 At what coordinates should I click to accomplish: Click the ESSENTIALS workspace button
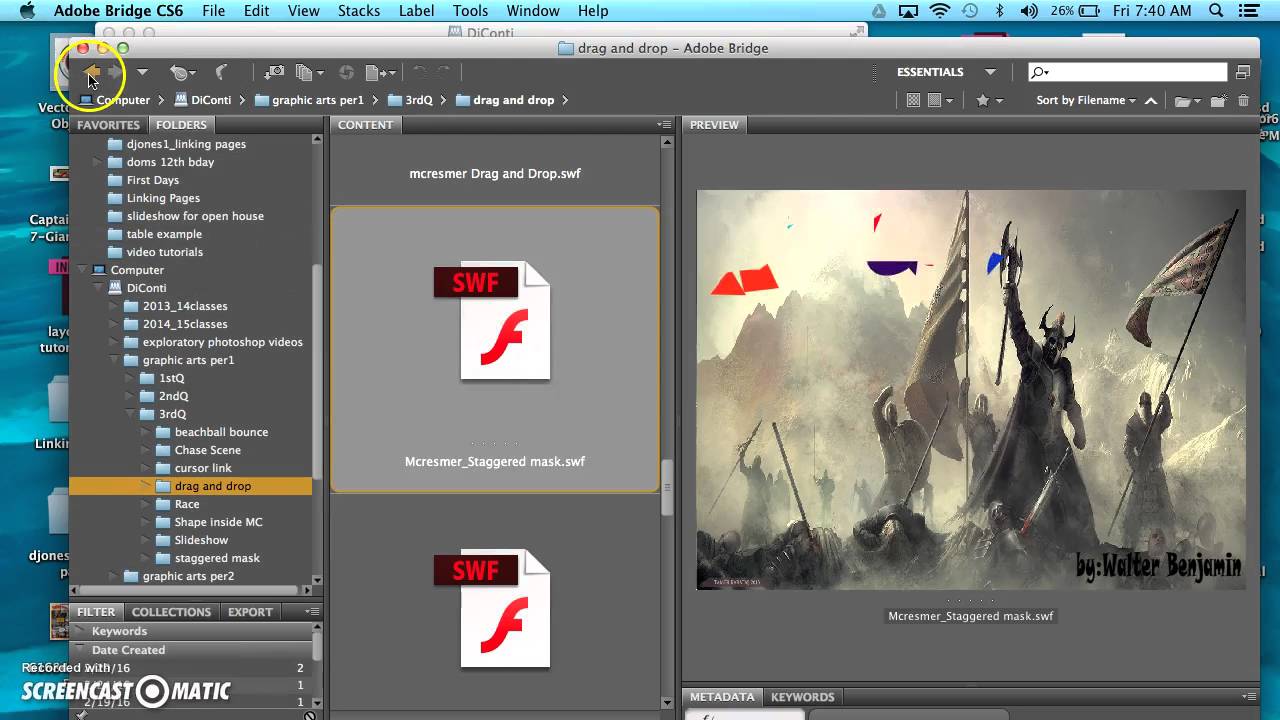[x=930, y=72]
